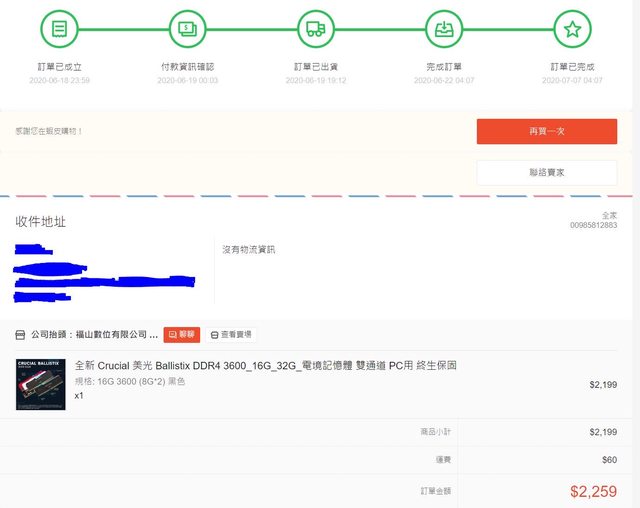
Task: Click the payment confirmed (付款資訊確認) step icon
Action: (187, 29)
